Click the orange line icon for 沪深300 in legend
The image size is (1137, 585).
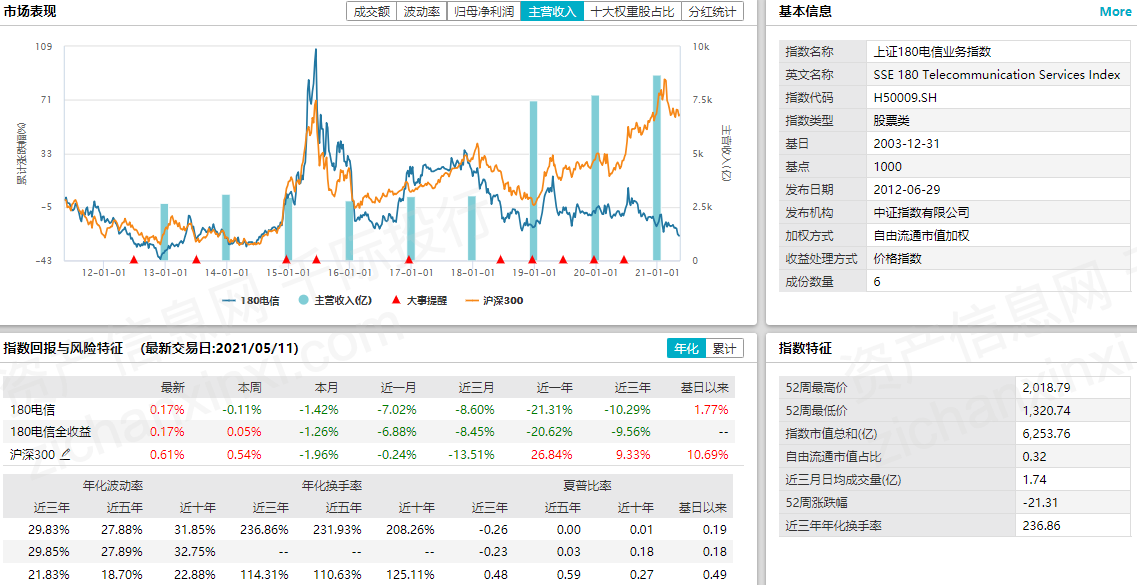472,300
